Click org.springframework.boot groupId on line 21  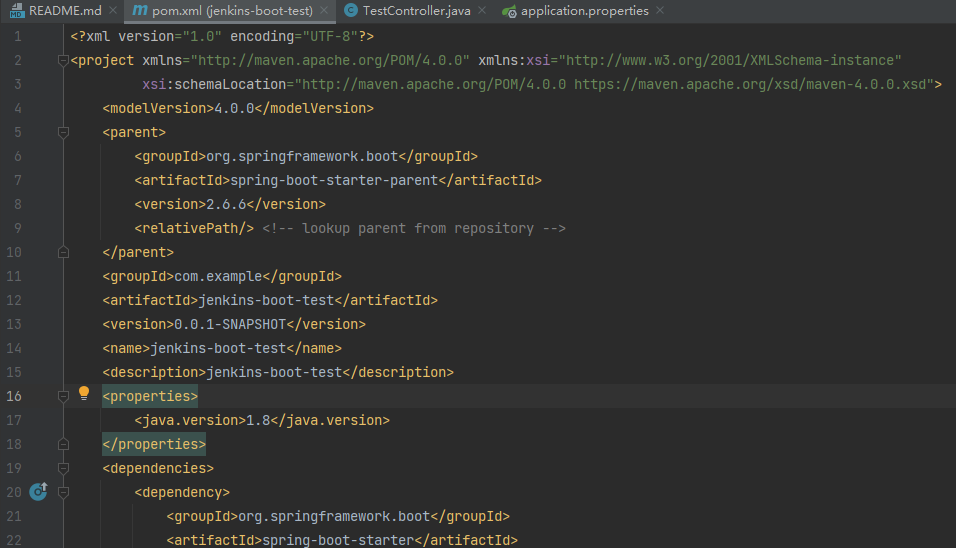pos(334,516)
